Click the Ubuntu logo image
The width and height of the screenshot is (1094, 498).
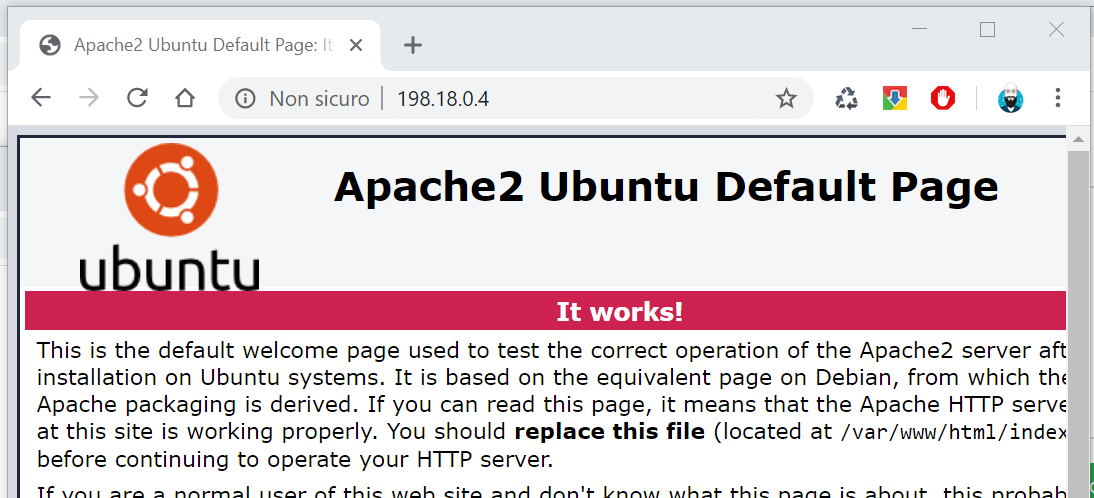[170, 216]
